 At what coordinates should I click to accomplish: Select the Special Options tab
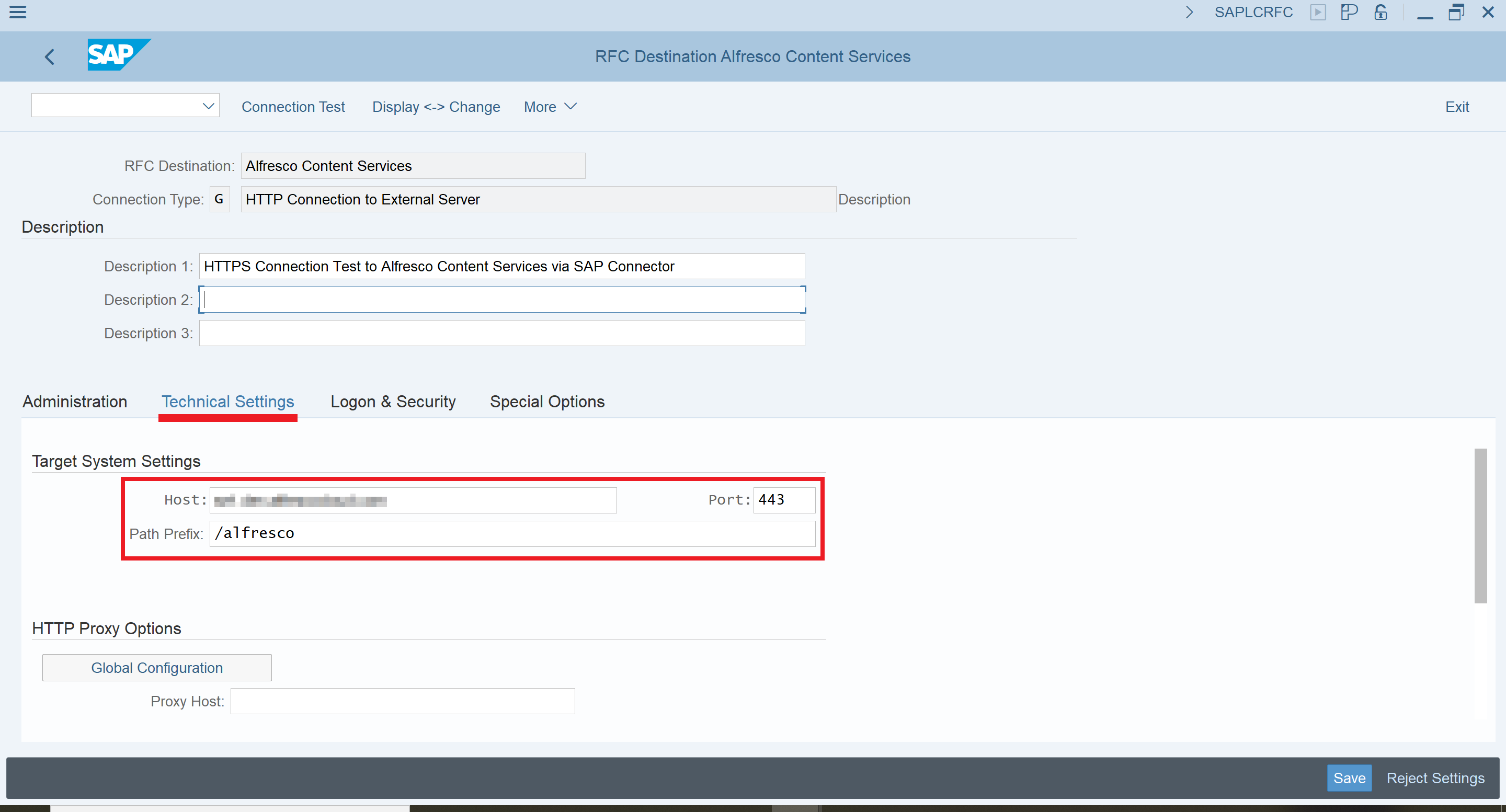tap(547, 402)
